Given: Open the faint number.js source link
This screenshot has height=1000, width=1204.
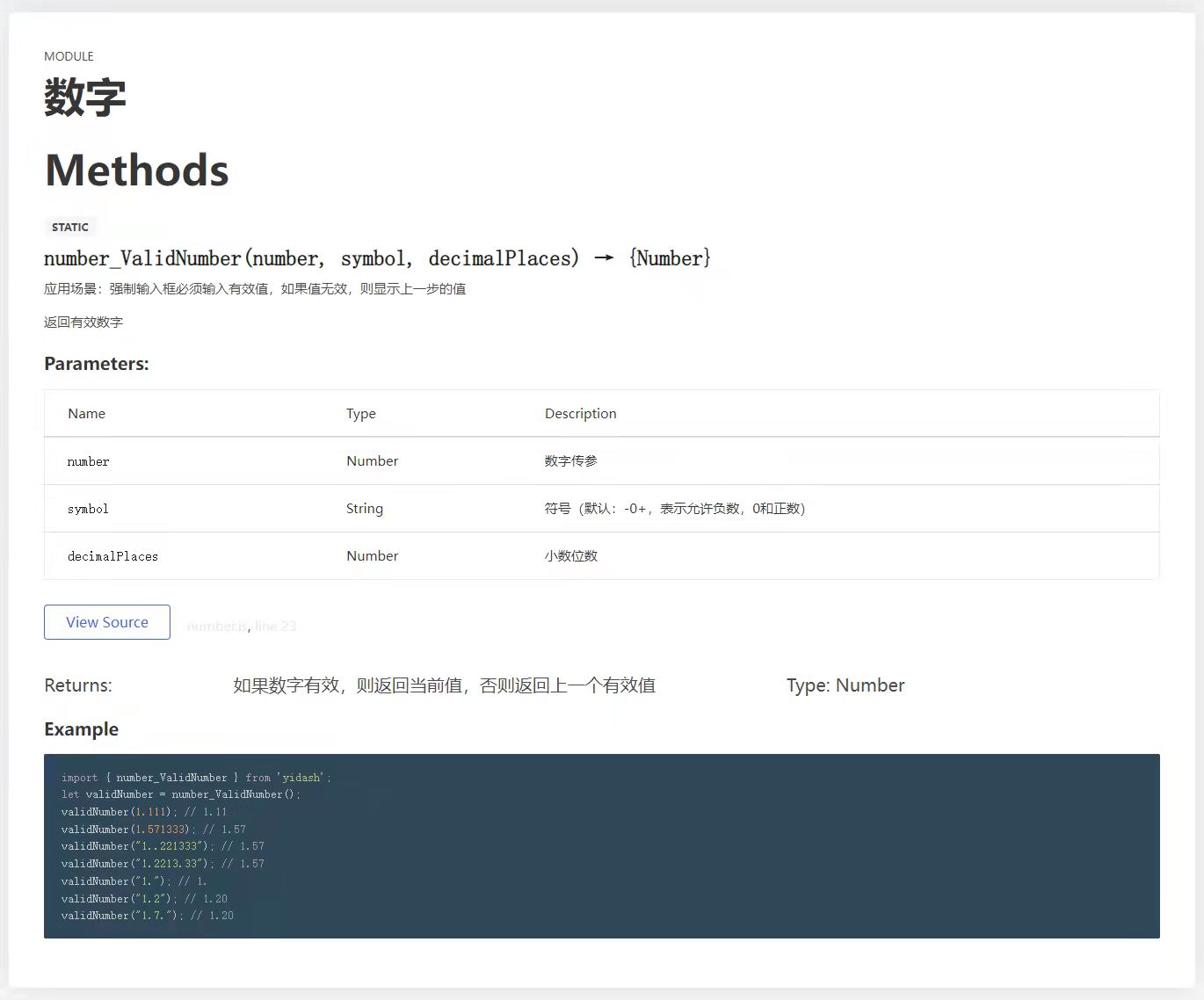Looking at the screenshot, I should pyautogui.click(x=217, y=627).
